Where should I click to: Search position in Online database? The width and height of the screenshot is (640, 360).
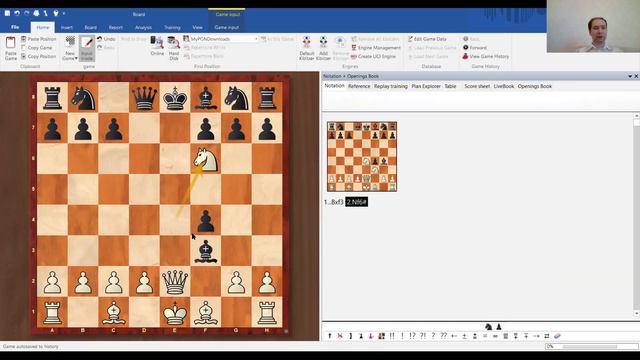pos(157,46)
